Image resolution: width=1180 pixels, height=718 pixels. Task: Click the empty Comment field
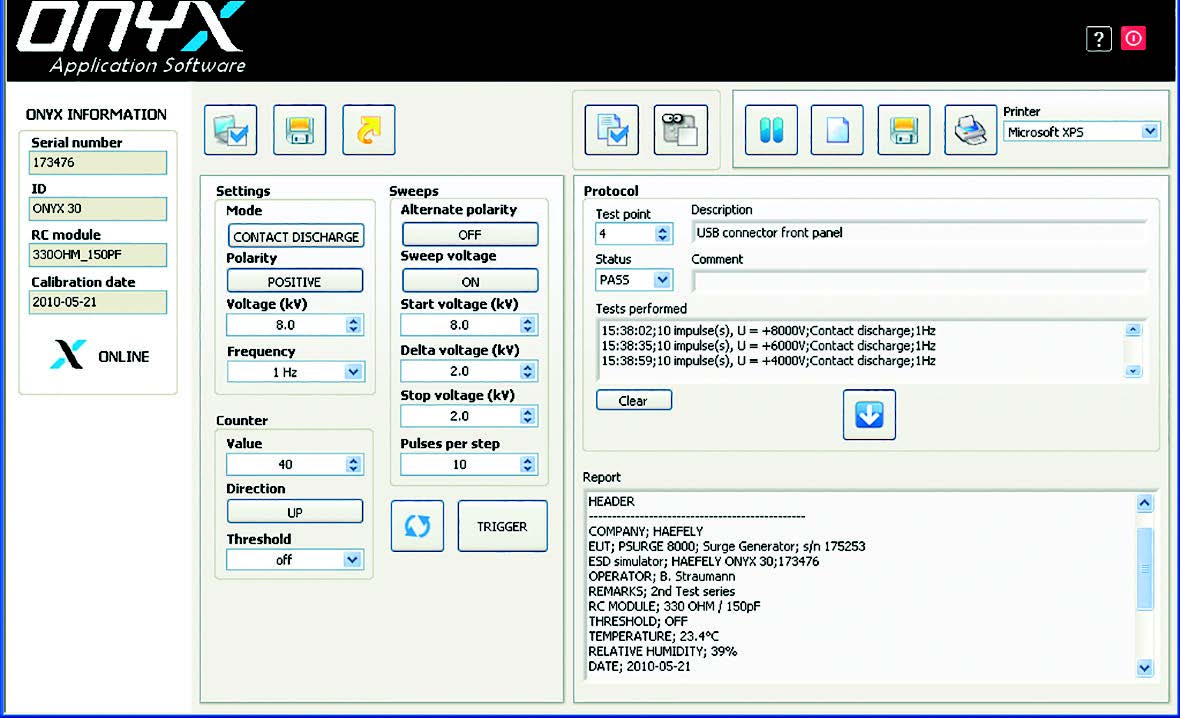click(920, 281)
